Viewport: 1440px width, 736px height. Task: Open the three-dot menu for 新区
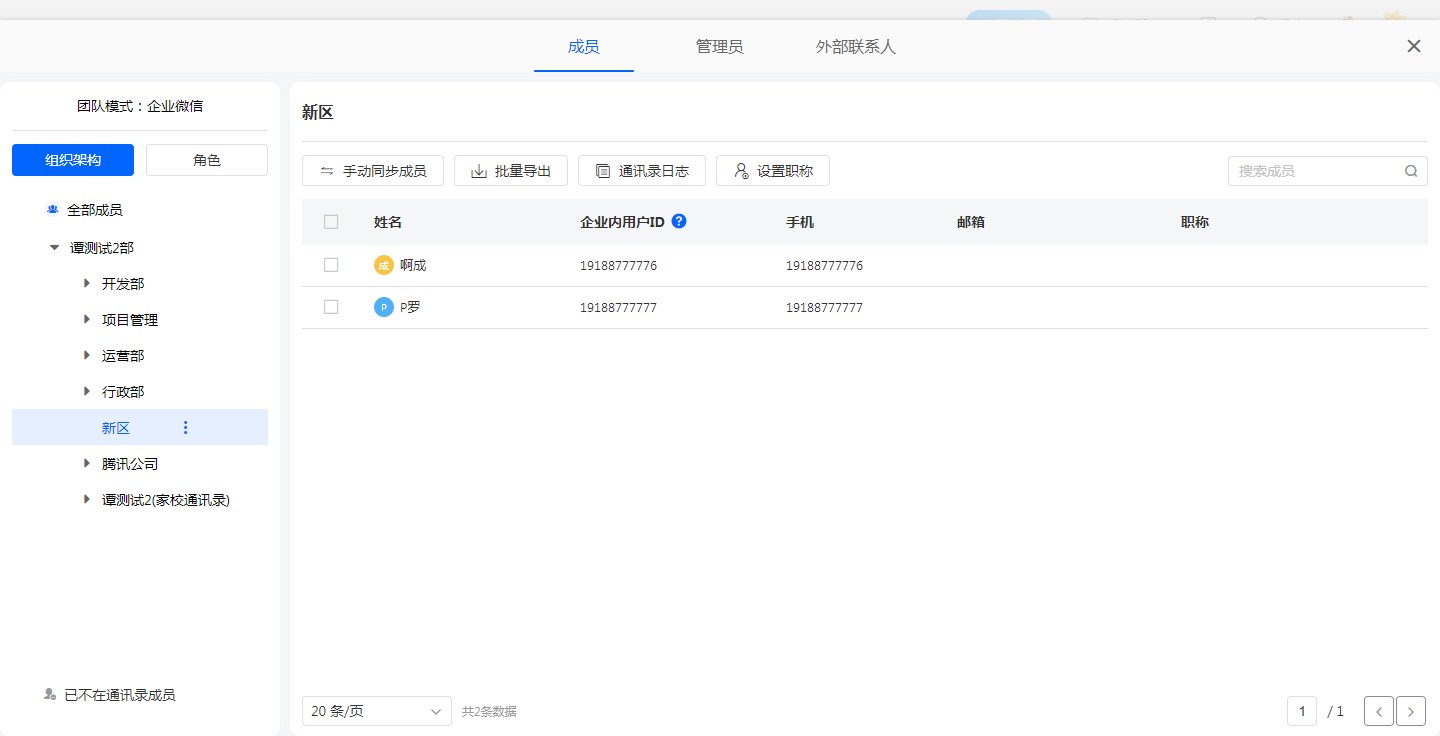pyautogui.click(x=185, y=428)
